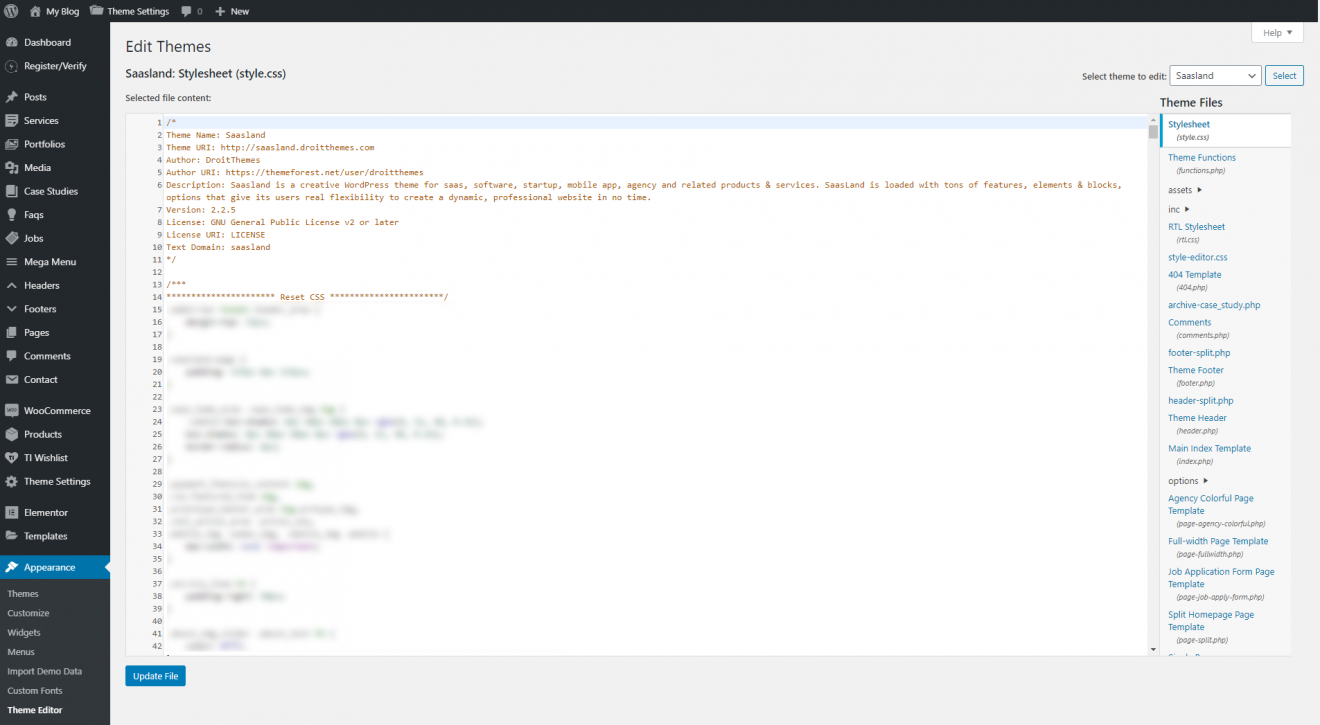Open the Select theme to edit dropdown
Viewport: 1320px width, 725px height.
[1214, 76]
